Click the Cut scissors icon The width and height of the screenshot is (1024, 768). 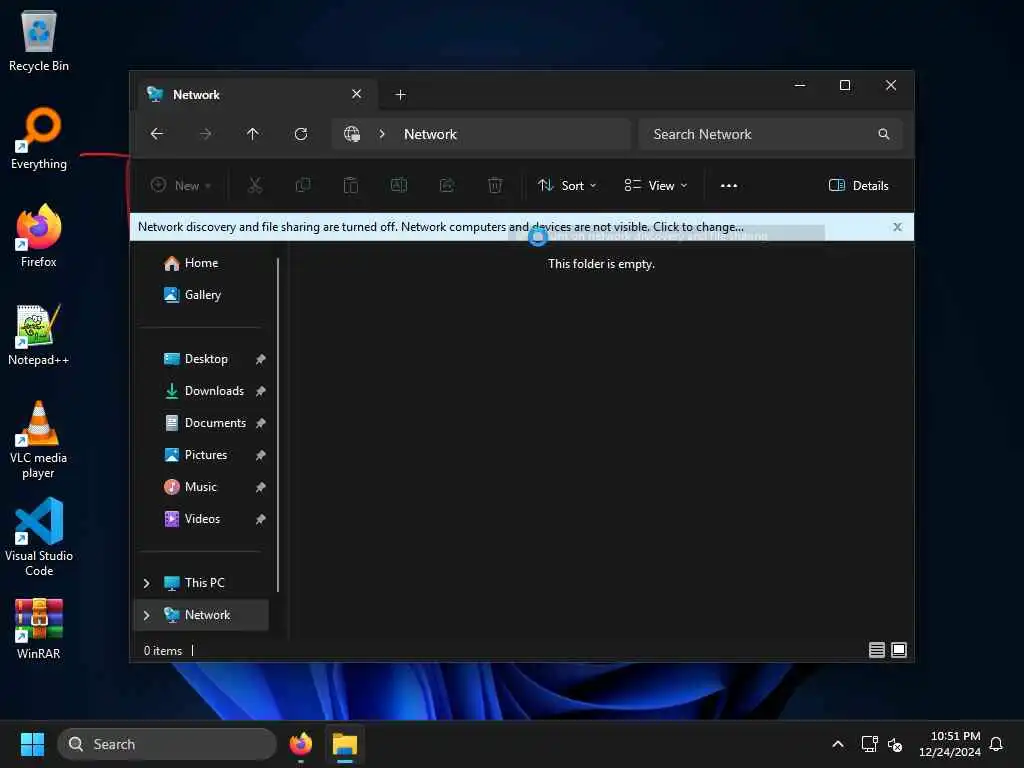(255, 185)
